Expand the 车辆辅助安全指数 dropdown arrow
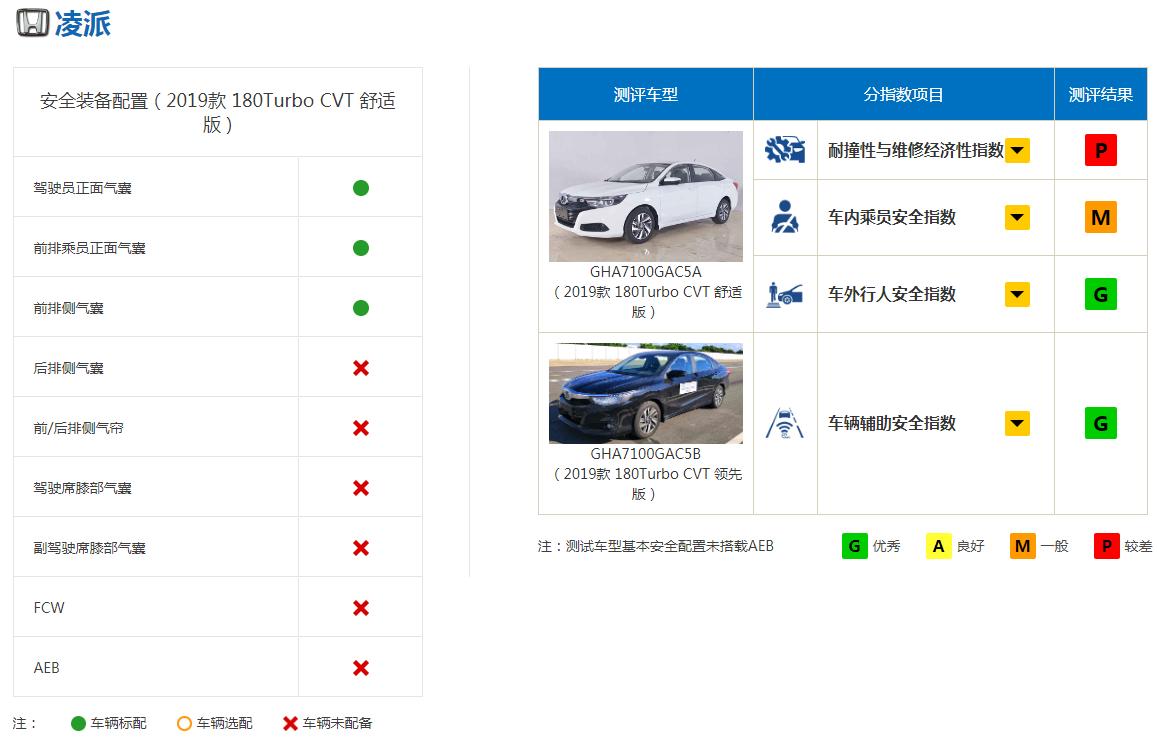The width and height of the screenshot is (1157, 741). tap(1017, 423)
